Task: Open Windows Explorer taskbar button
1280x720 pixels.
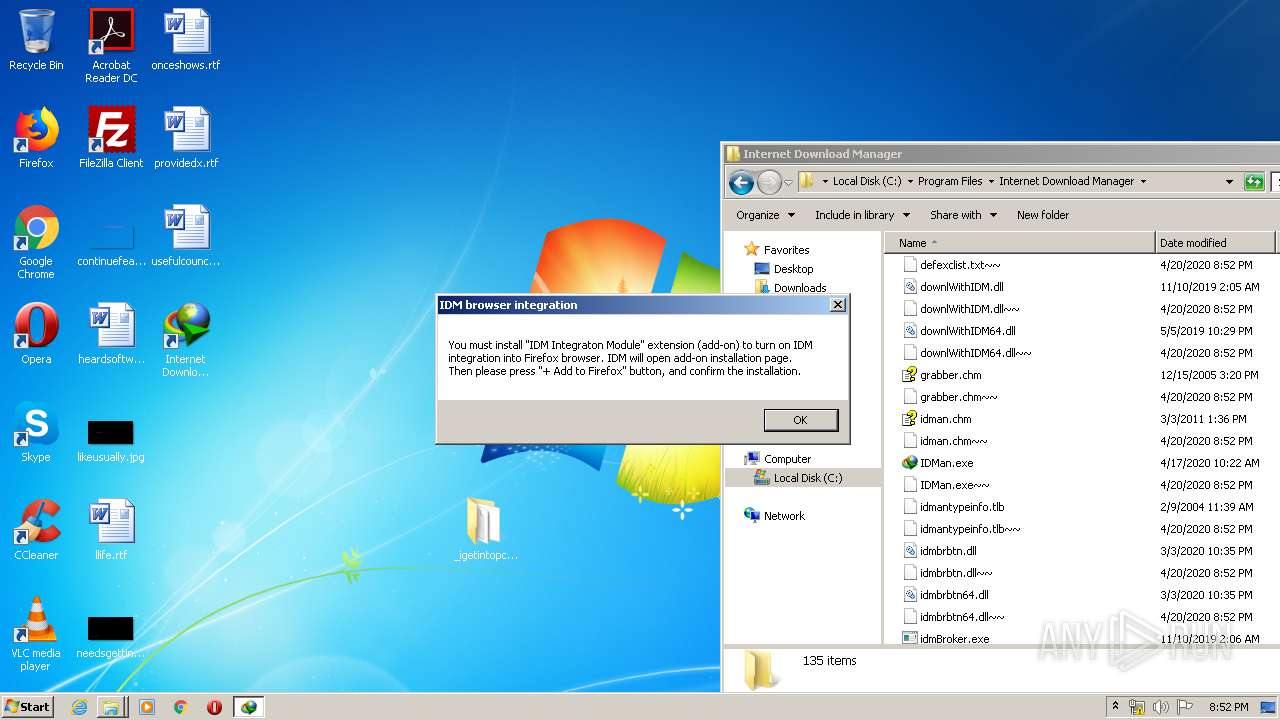Action: (112, 707)
